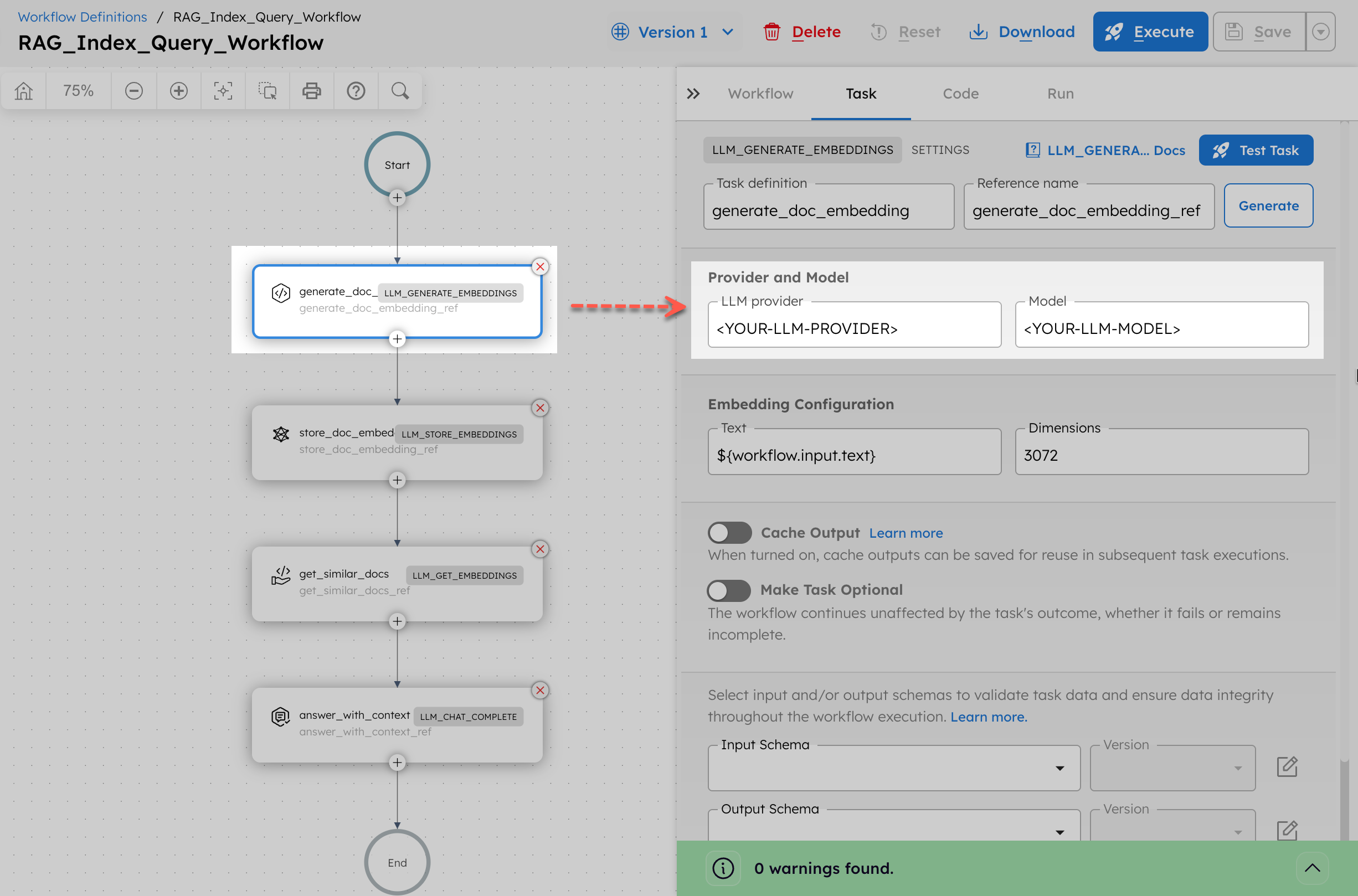1358x896 pixels.
Task: Enable the Cache Output toggle
Action: coord(729,532)
